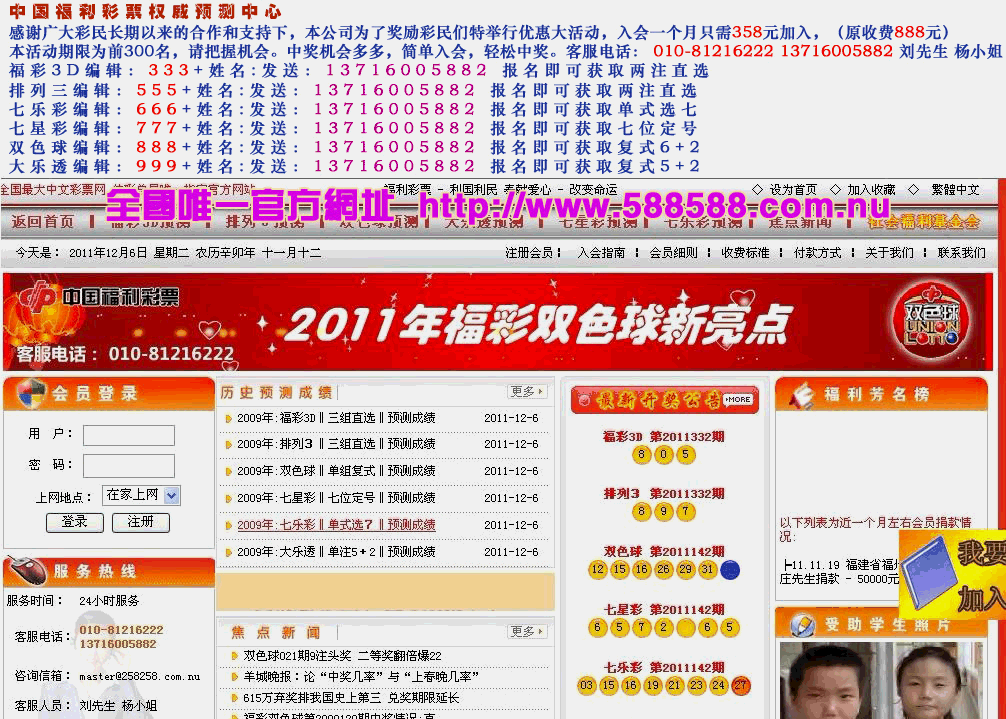Click the 中国福利彩票 logo in banner
This screenshot has width=1006, height=719.
pyautogui.click(x=100, y=297)
